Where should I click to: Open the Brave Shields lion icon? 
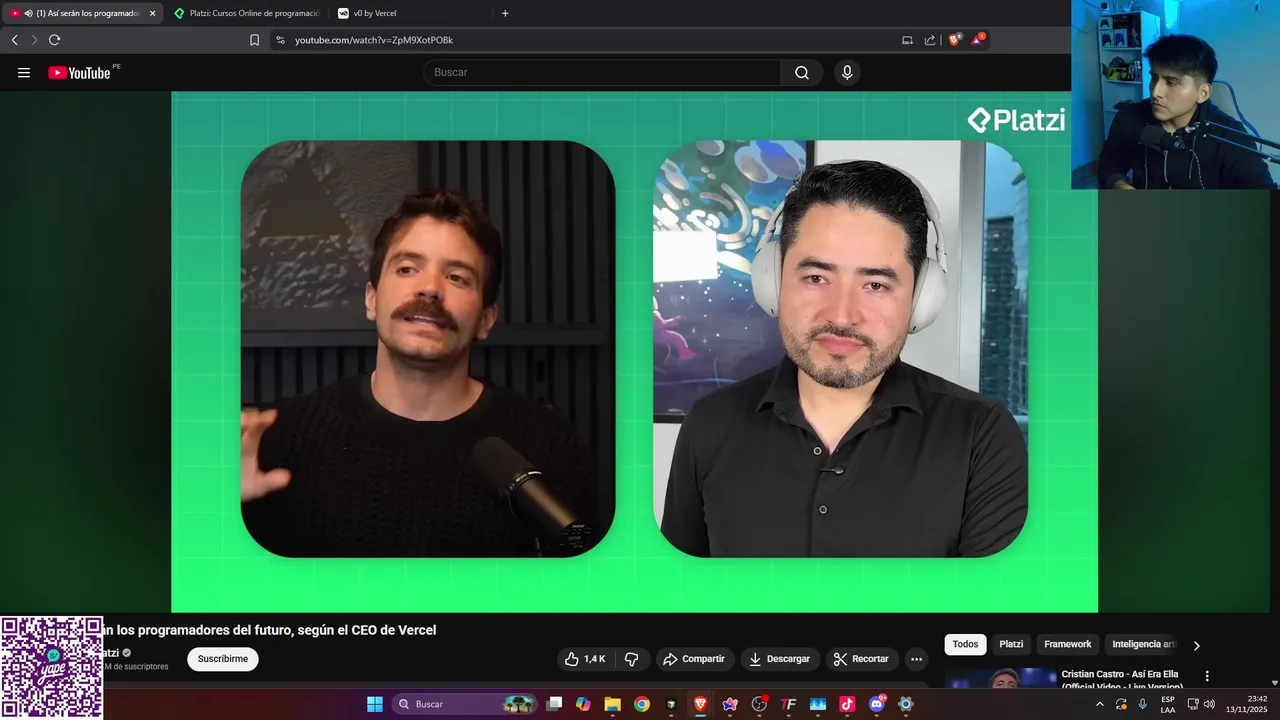(954, 40)
